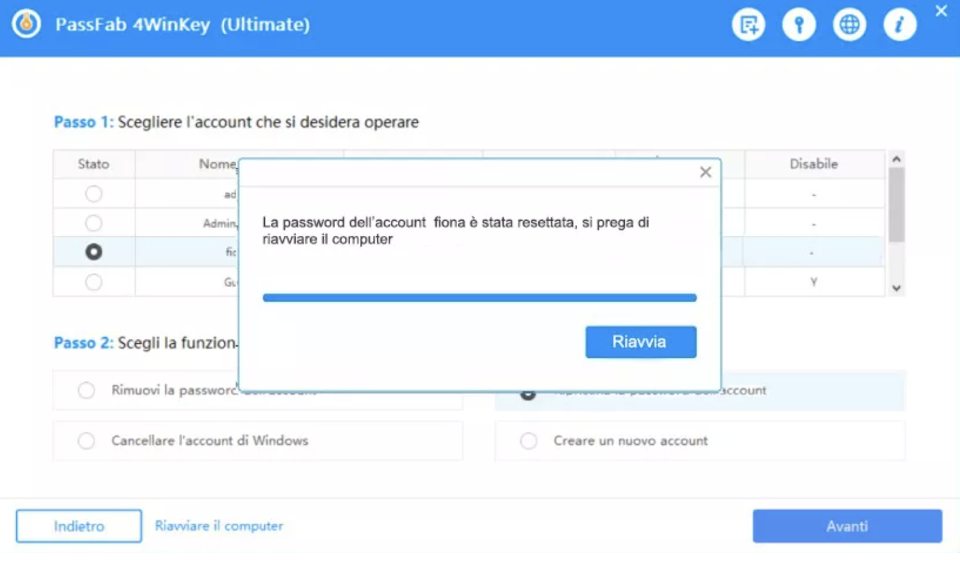Select the selected fiona account radio button
Screen dimensions: 960x568
(x=94, y=252)
